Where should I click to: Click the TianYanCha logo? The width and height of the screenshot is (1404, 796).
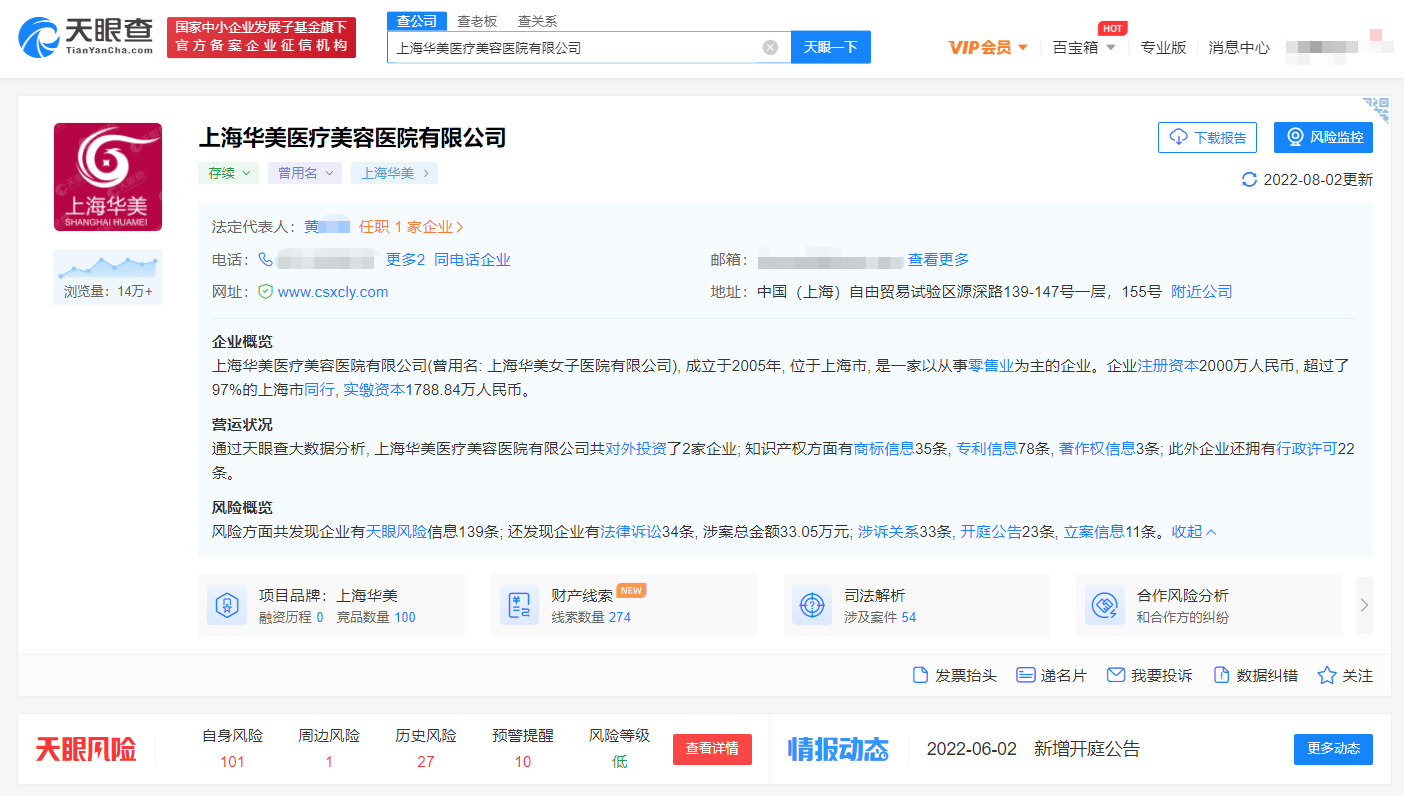click(x=86, y=37)
